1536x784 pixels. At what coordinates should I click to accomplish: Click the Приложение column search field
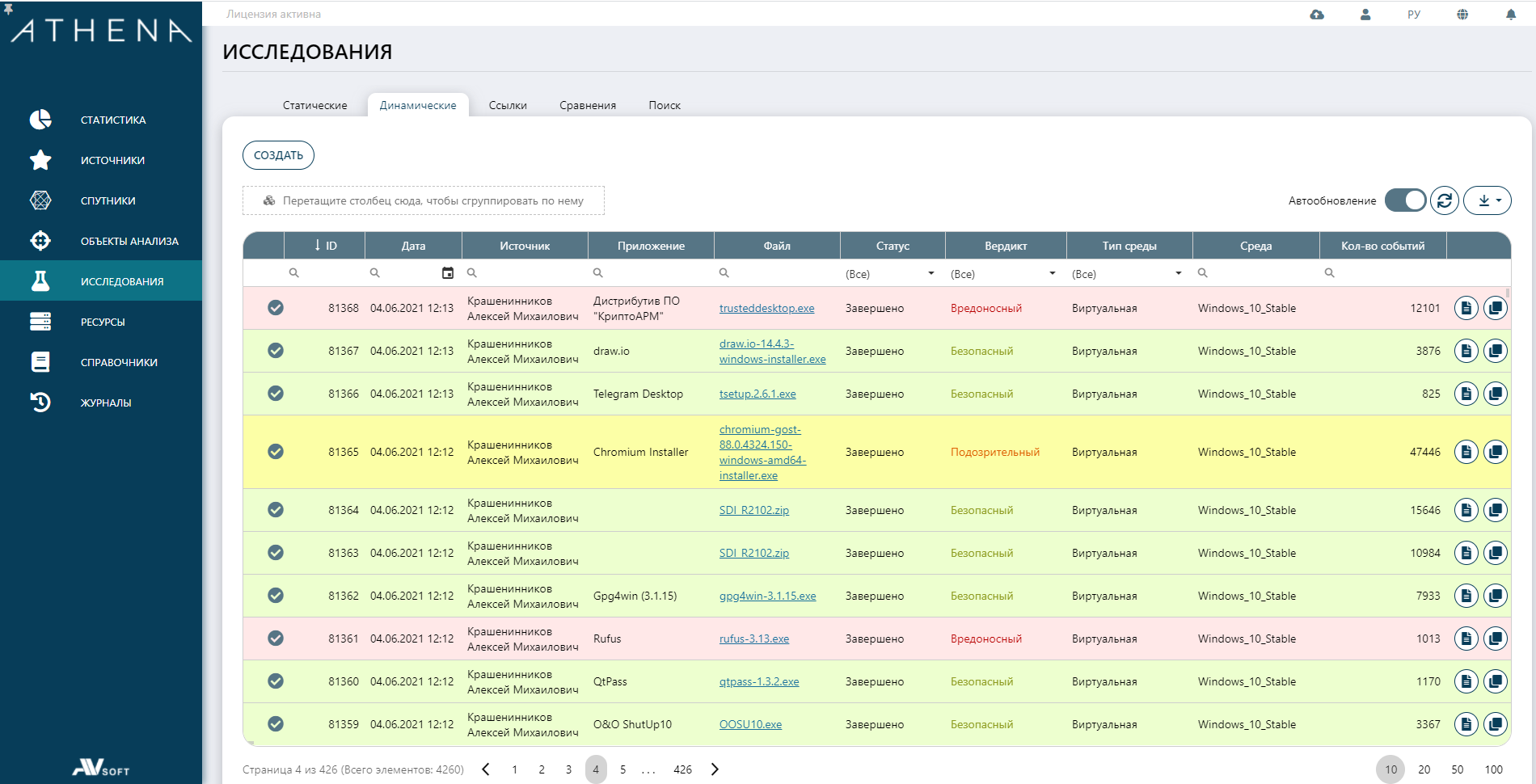point(655,273)
